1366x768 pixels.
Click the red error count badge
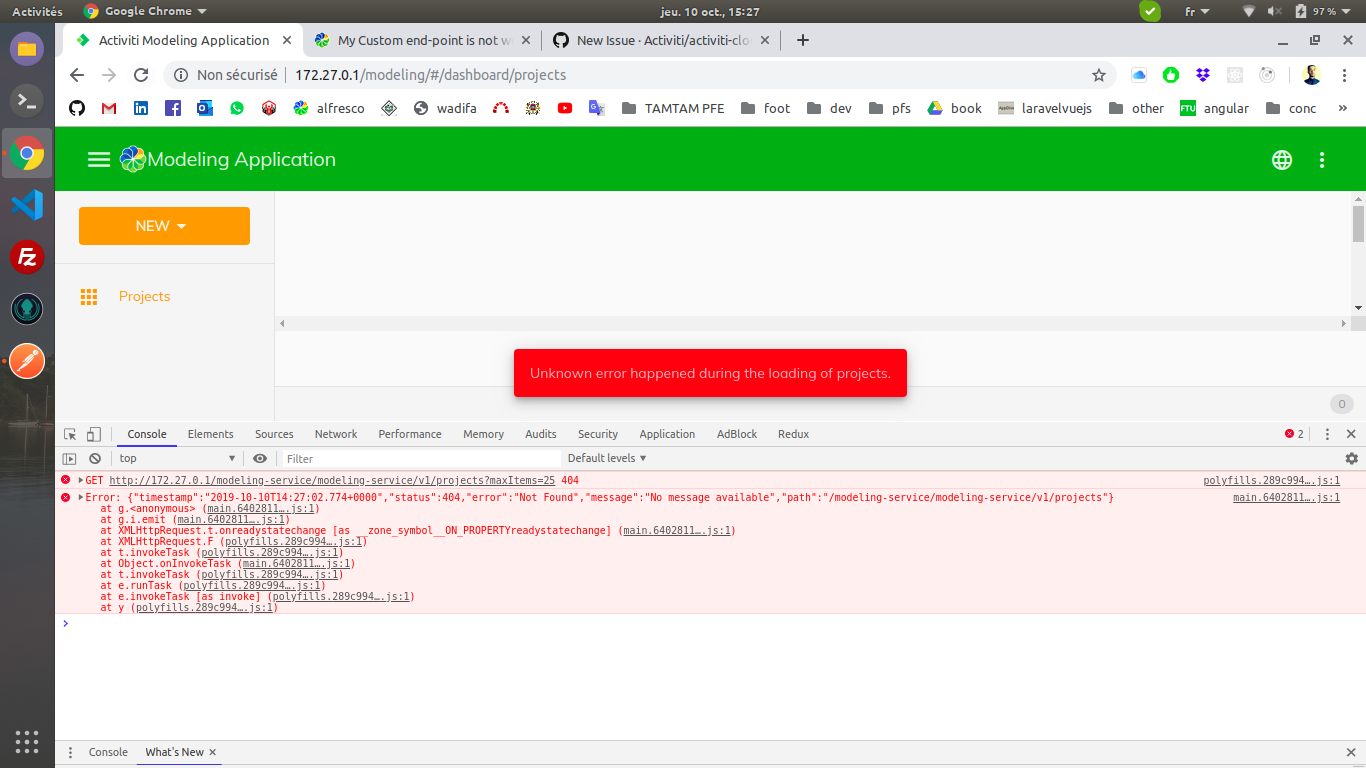click(x=1294, y=434)
